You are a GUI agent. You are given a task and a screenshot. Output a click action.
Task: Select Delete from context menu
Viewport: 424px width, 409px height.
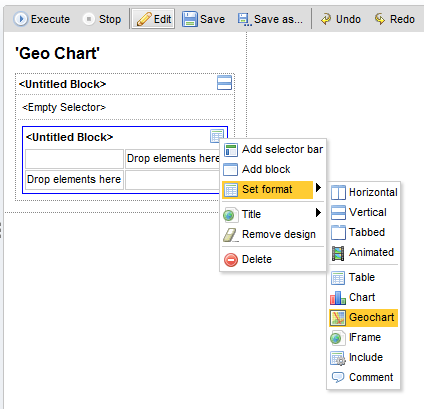point(273,259)
